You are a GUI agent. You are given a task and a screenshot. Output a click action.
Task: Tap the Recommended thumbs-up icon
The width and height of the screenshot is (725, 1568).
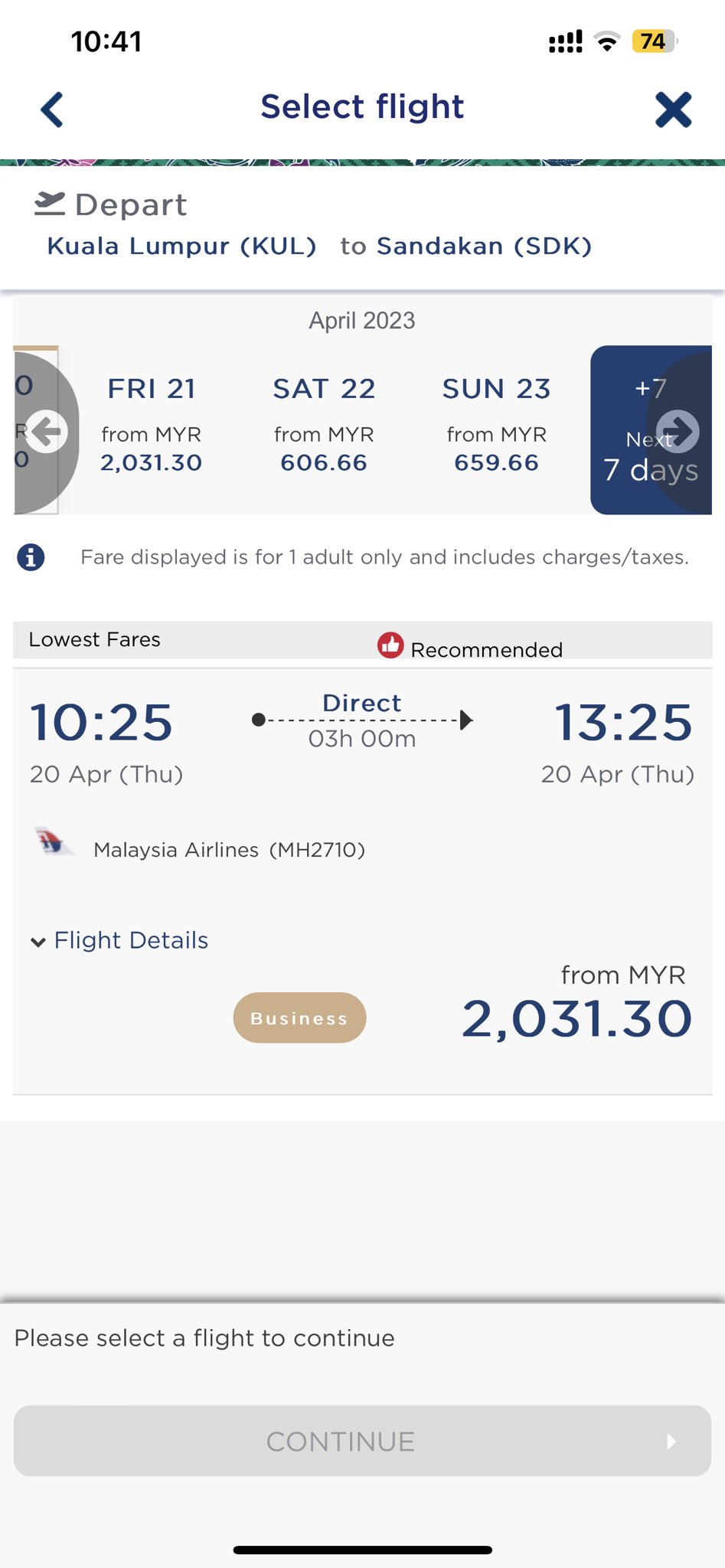390,645
